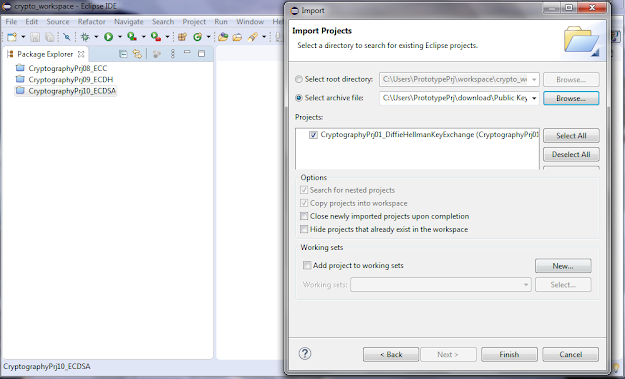Screen dimensions: 625x379
Task: Select the CryptographyPrj08_ECC project
Action: [62, 68]
